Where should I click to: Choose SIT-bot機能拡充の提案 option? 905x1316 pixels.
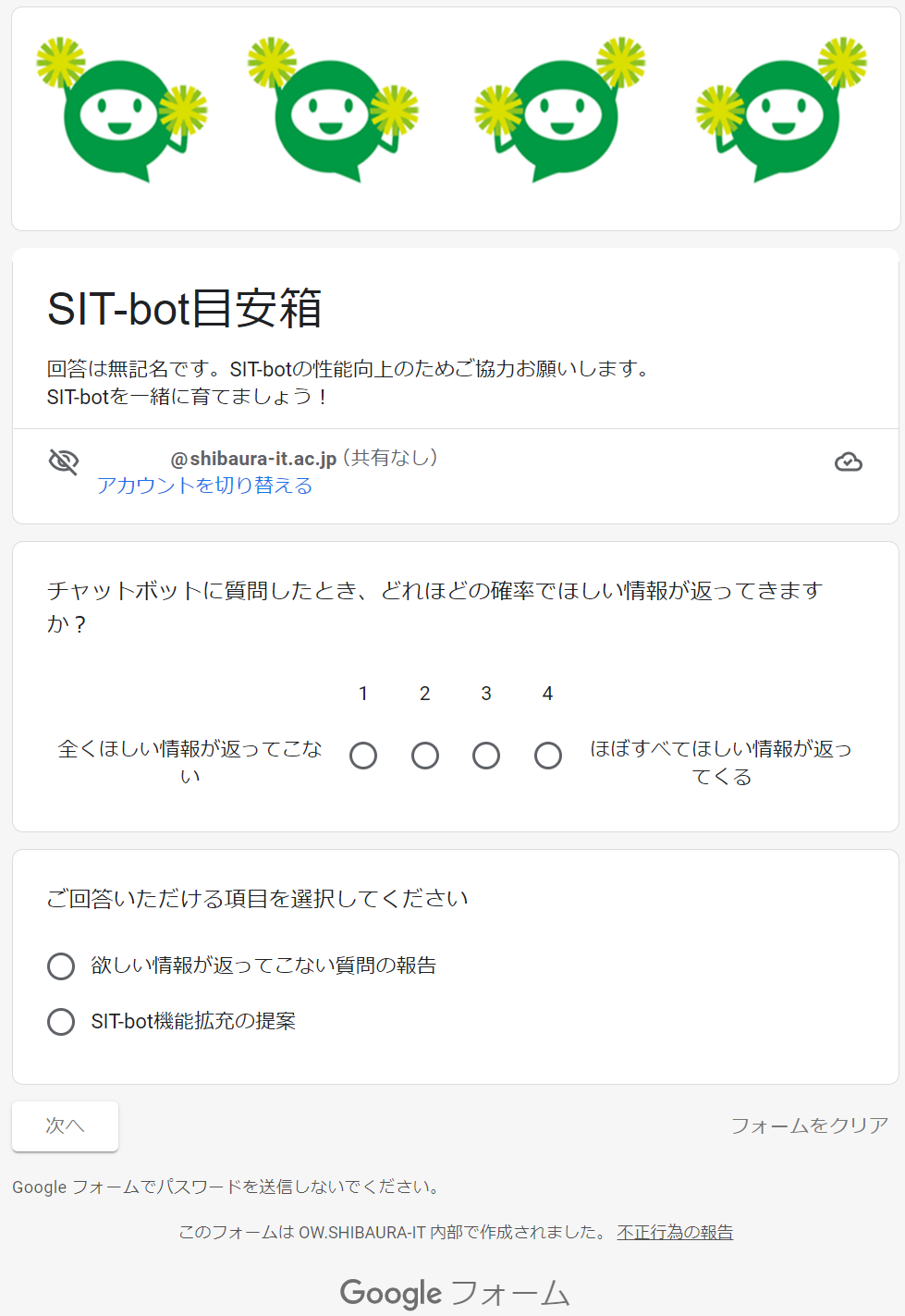tap(61, 1022)
